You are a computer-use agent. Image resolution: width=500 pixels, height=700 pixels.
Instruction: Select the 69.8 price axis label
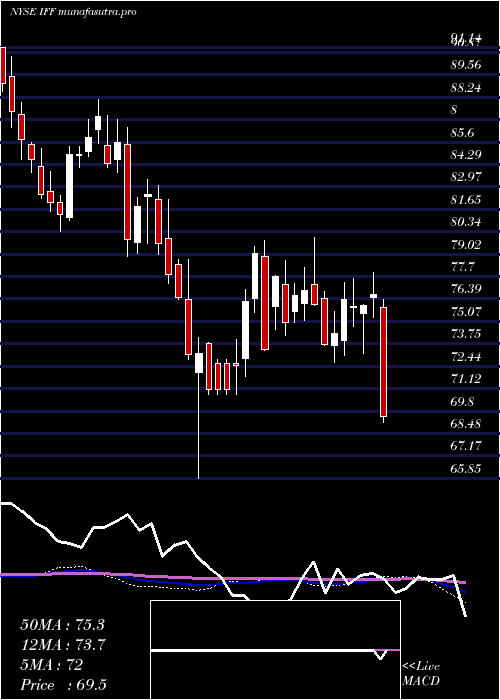click(462, 402)
